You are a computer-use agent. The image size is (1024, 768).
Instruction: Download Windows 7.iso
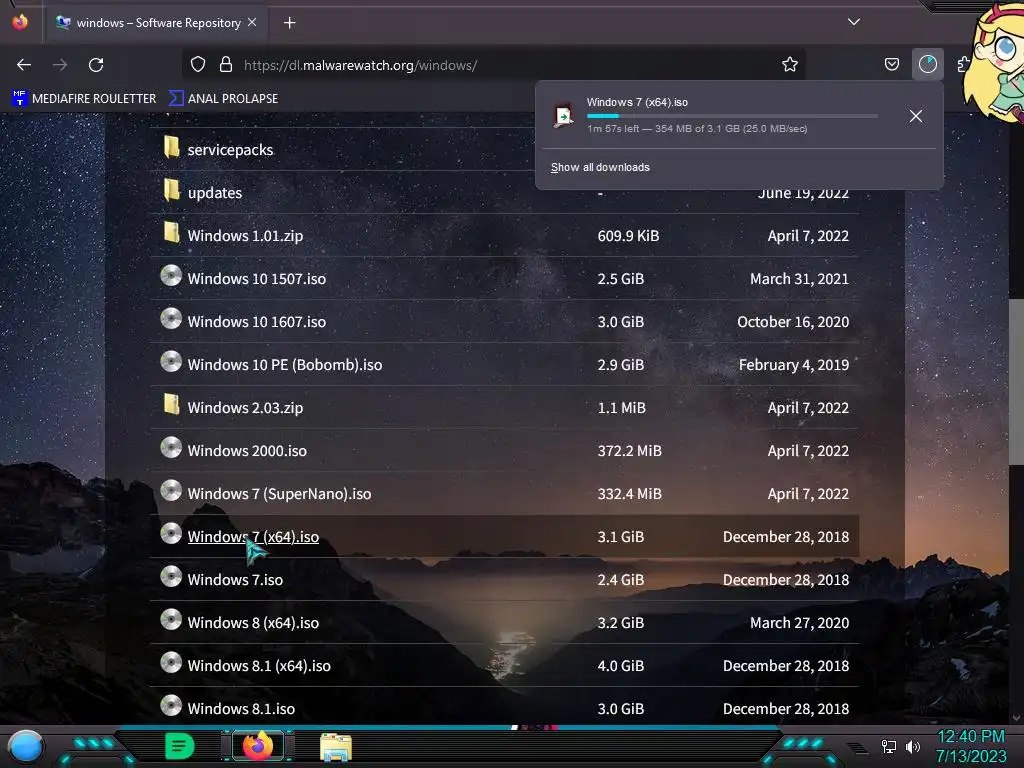coord(235,580)
